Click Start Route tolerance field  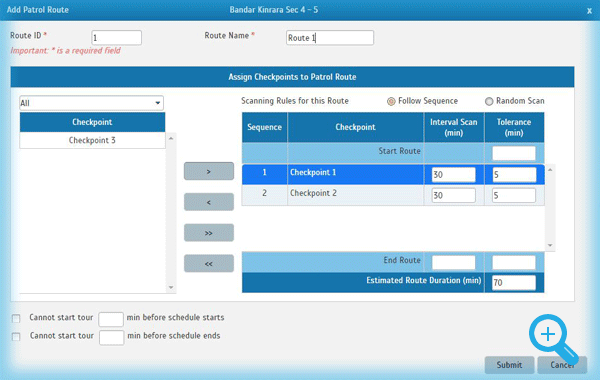pos(514,153)
